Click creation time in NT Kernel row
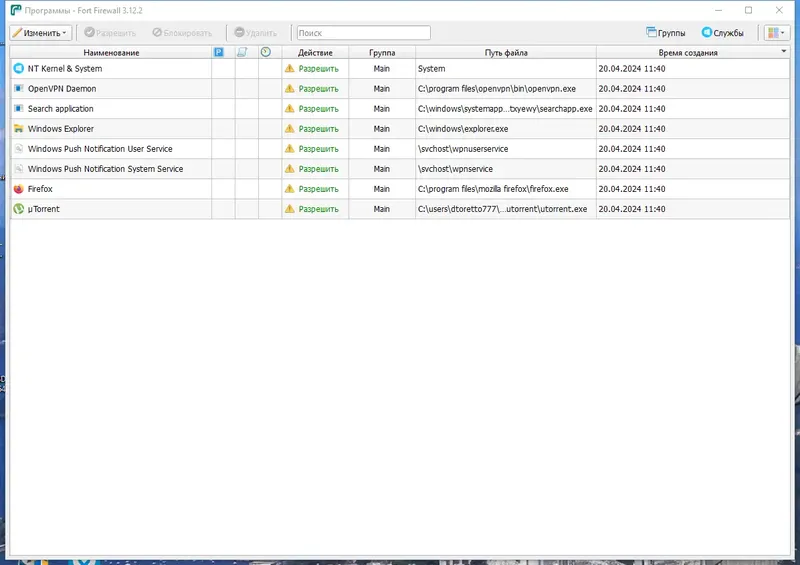Screen dimensions: 800x565 tap(632, 68)
